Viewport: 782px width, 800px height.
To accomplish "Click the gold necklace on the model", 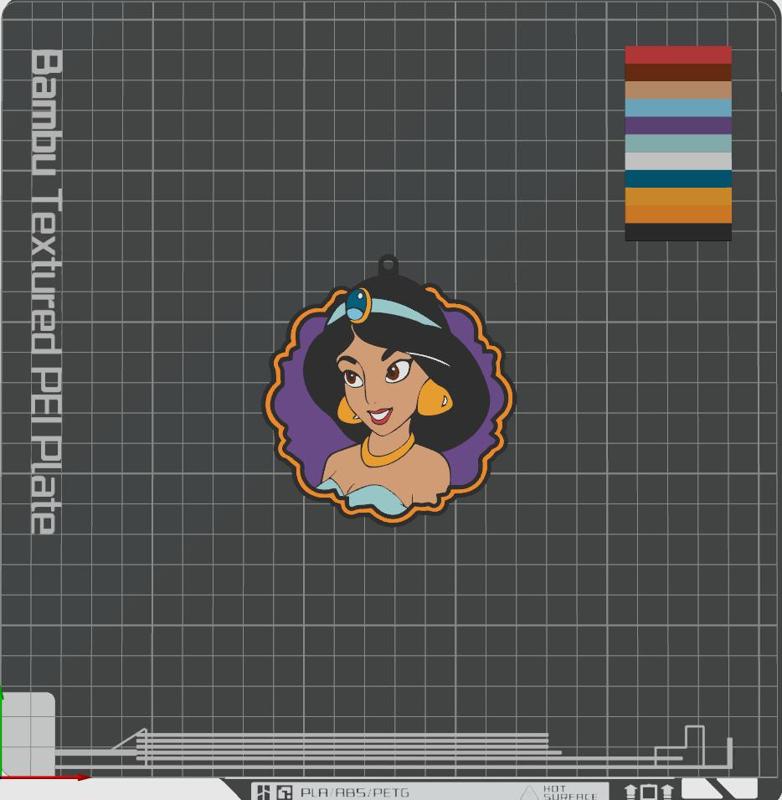I will [387, 451].
